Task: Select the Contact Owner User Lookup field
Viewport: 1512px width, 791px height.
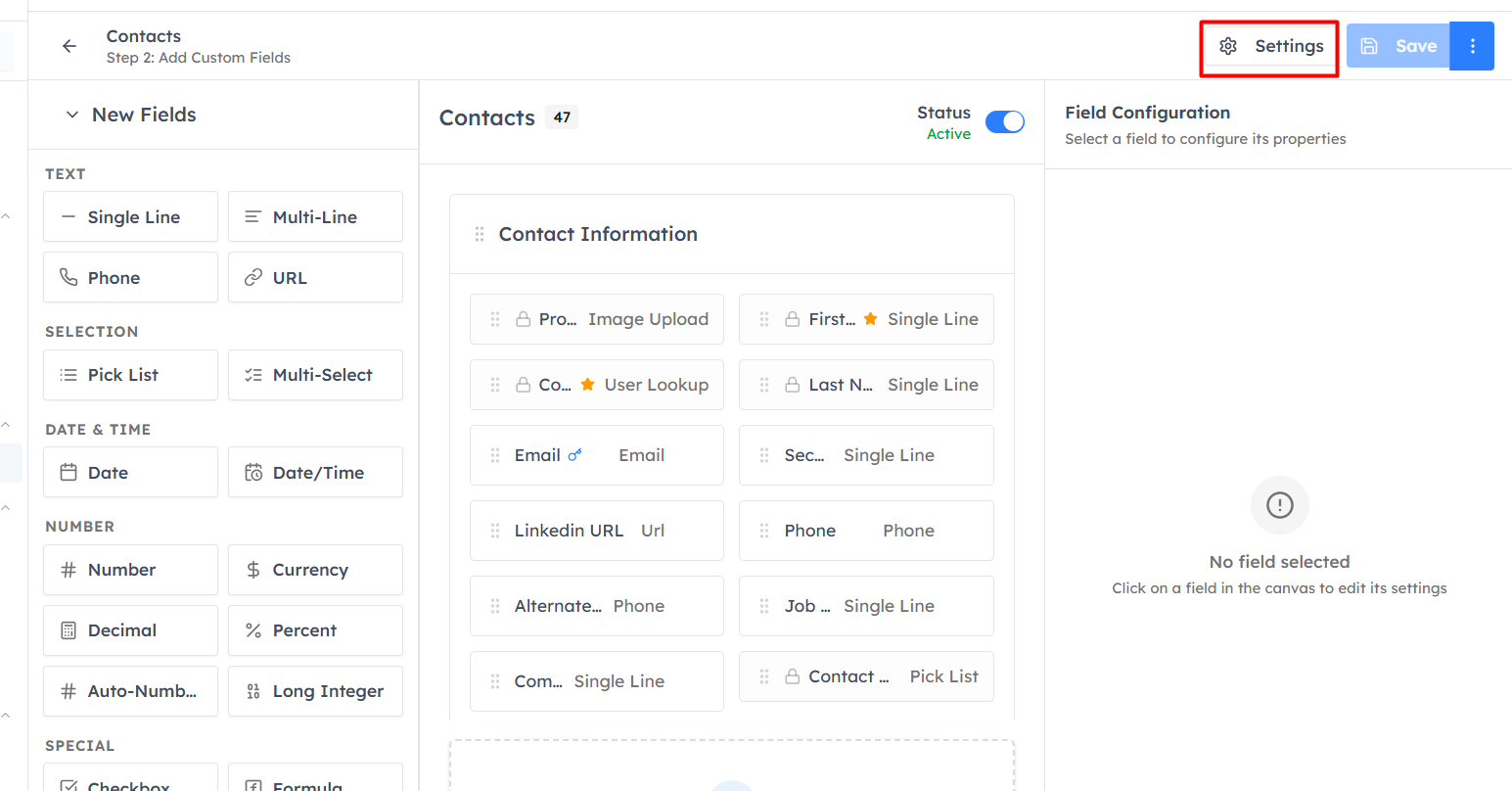Action: [x=597, y=385]
